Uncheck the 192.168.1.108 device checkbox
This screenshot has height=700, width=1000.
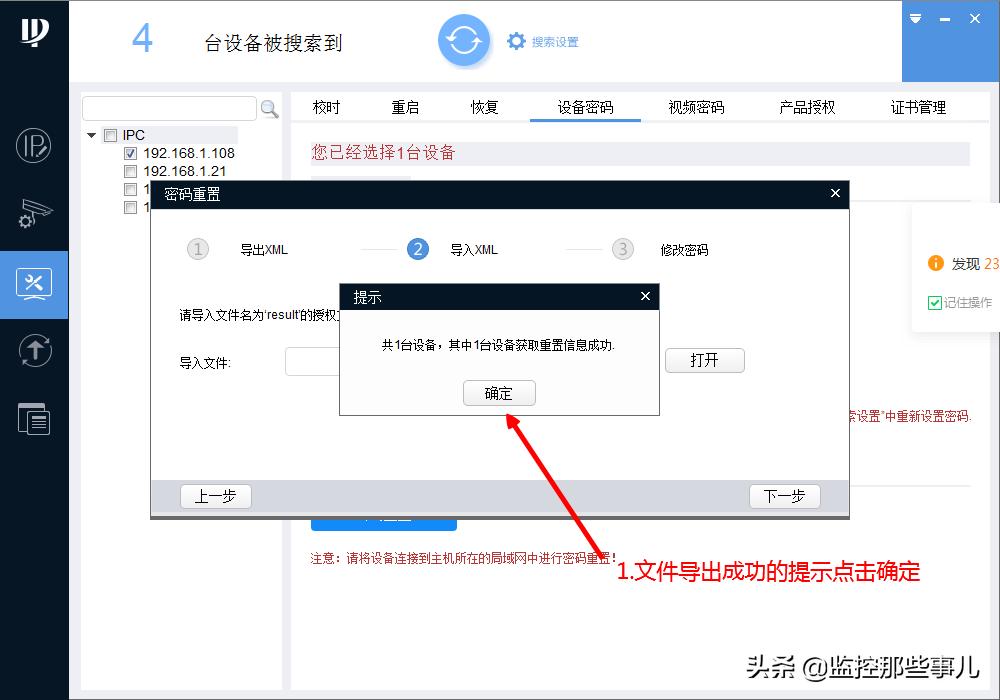coord(130,153)
